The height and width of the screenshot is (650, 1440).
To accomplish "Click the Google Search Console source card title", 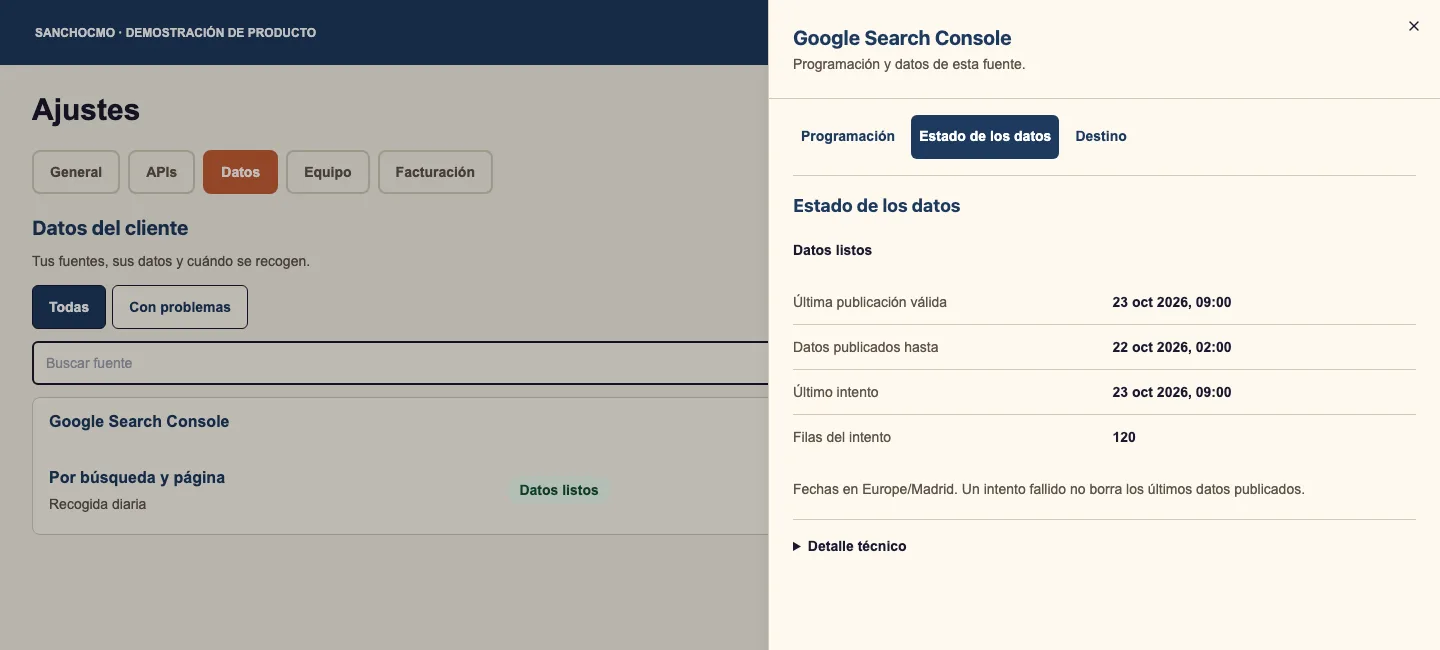I will click(139, 421).
